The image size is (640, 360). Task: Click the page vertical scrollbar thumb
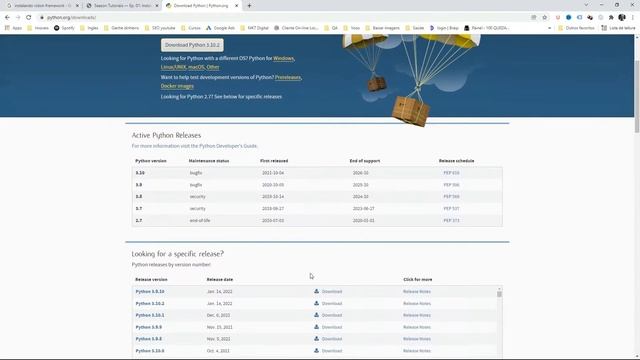click(x=637, y=96)
